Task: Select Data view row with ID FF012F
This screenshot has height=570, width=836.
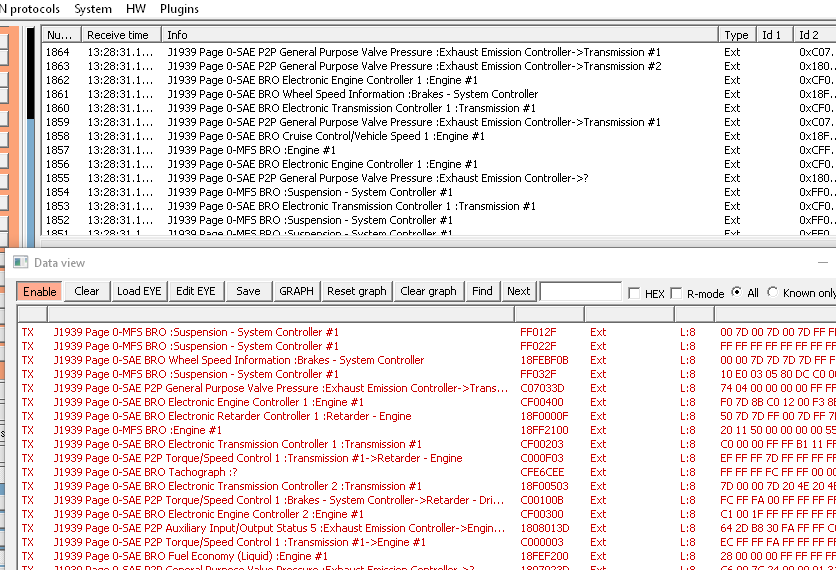Action: (x=427, y=332)
